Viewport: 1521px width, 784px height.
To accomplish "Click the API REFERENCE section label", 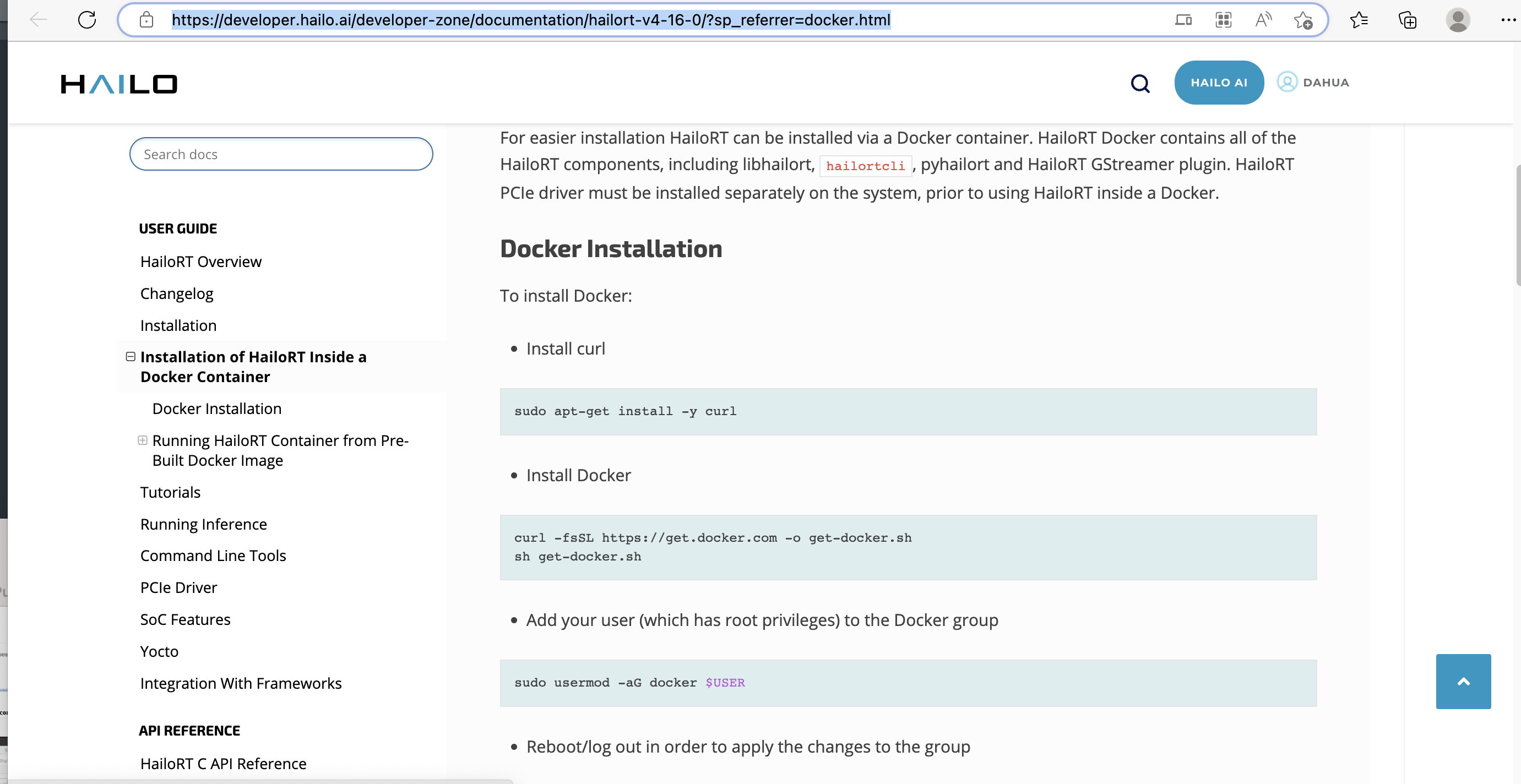I will click(189, 731).
